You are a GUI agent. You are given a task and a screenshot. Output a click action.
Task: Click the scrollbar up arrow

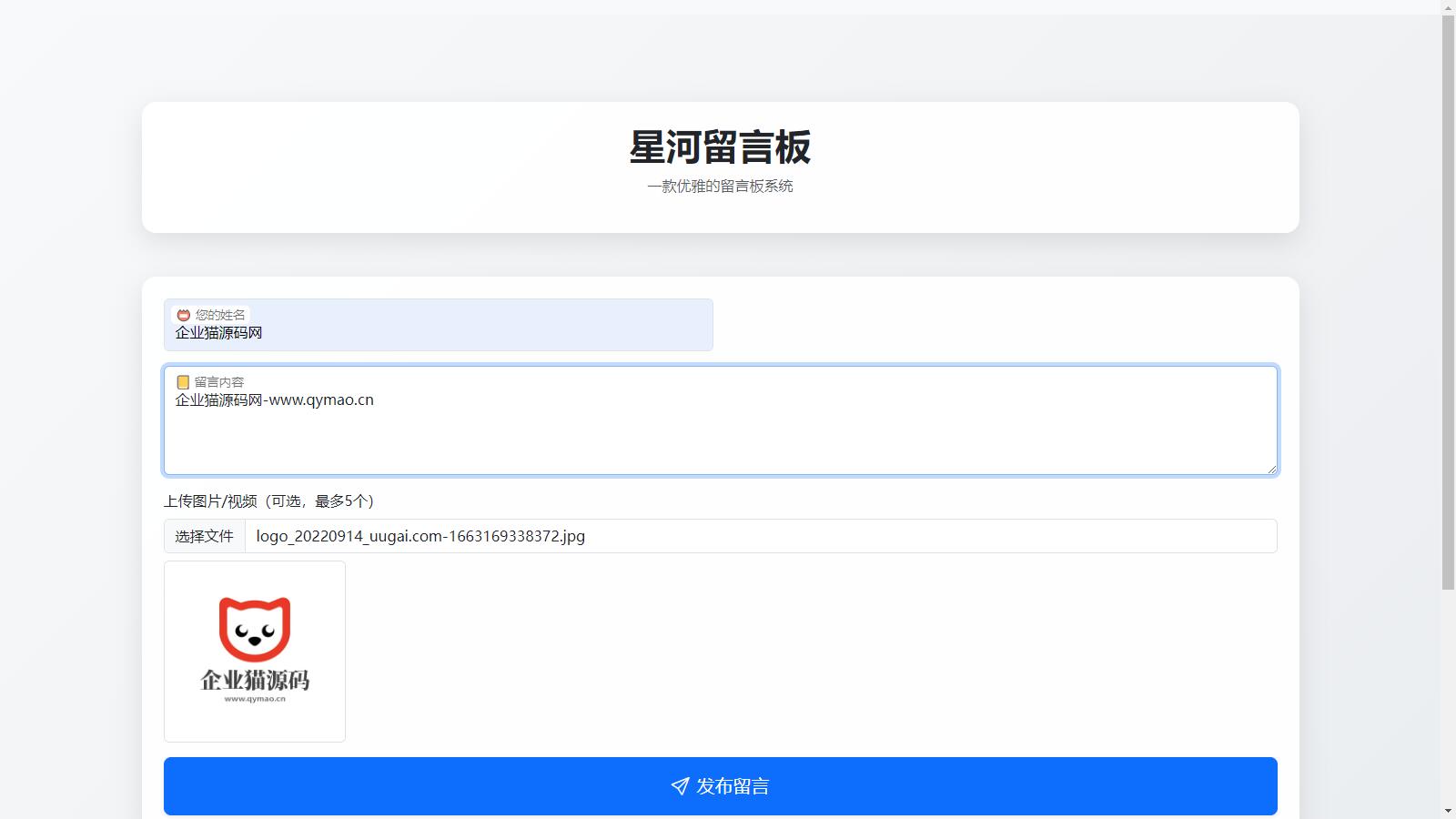(x=1448, y=7)
